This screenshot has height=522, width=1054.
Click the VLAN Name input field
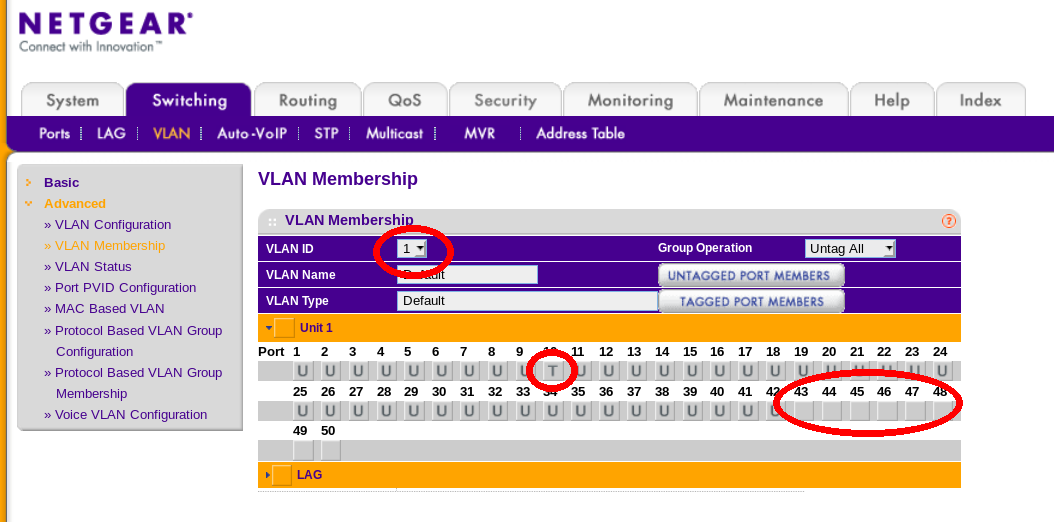coord(467,274)
